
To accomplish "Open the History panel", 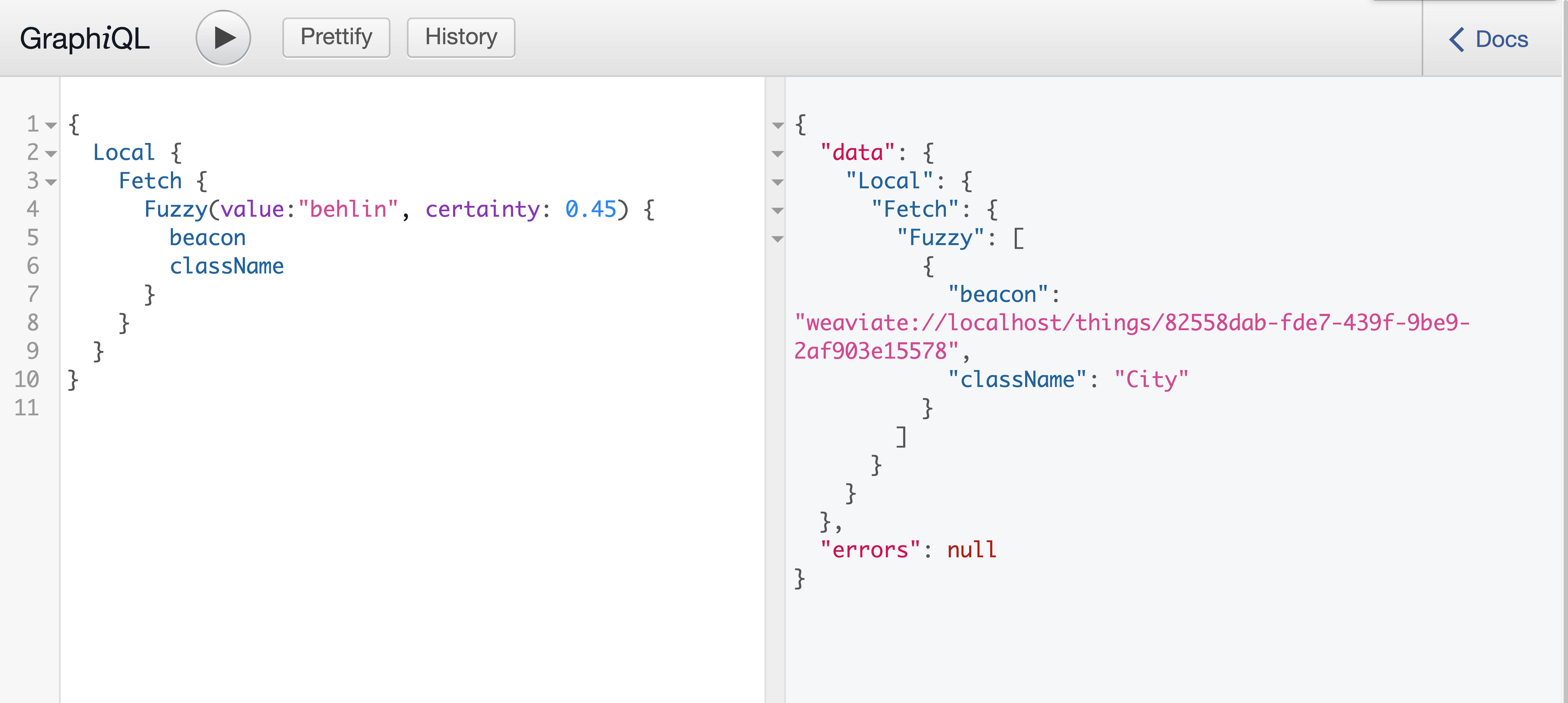I will tap(460, 37).
